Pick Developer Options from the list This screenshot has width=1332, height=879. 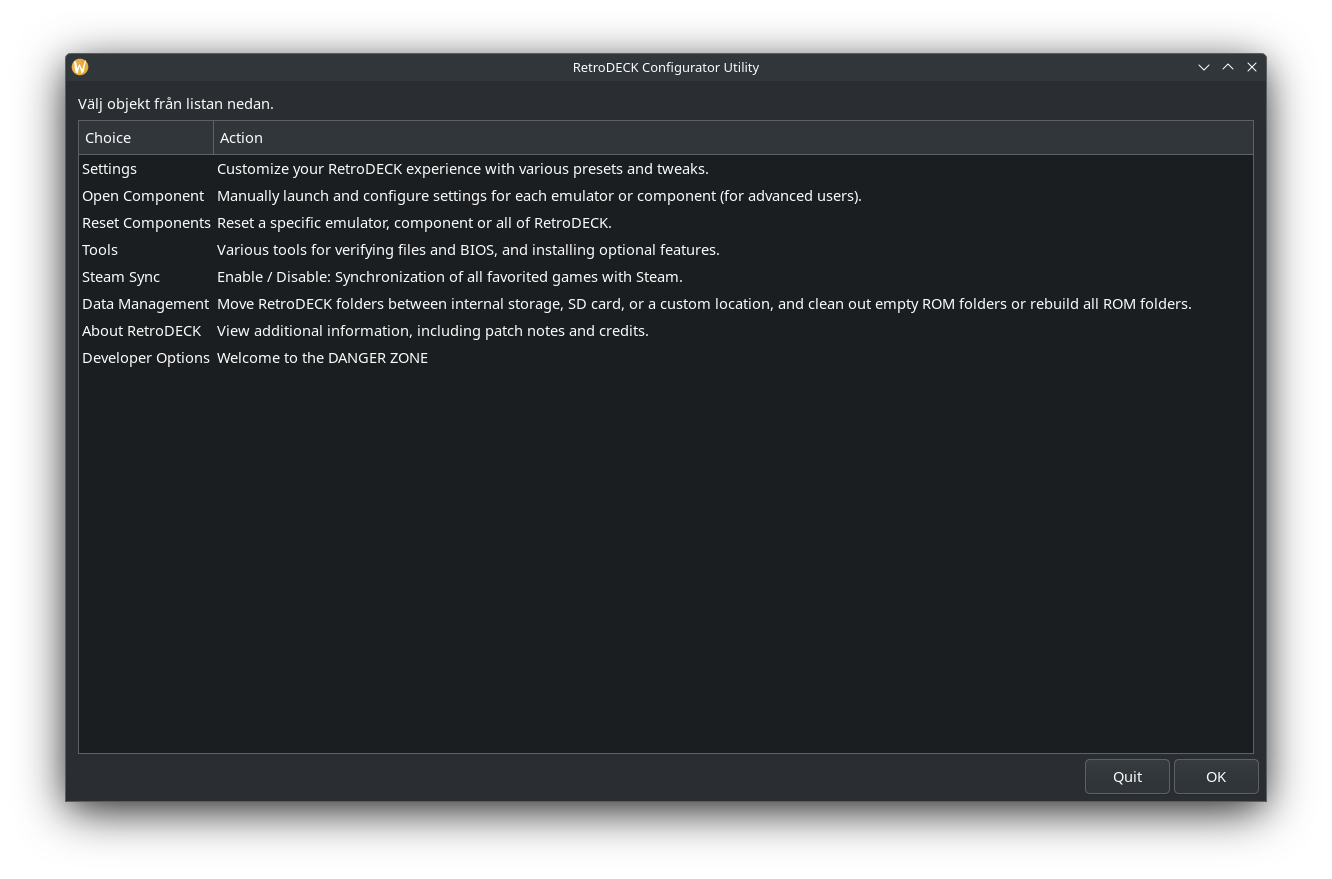(146, 358)
